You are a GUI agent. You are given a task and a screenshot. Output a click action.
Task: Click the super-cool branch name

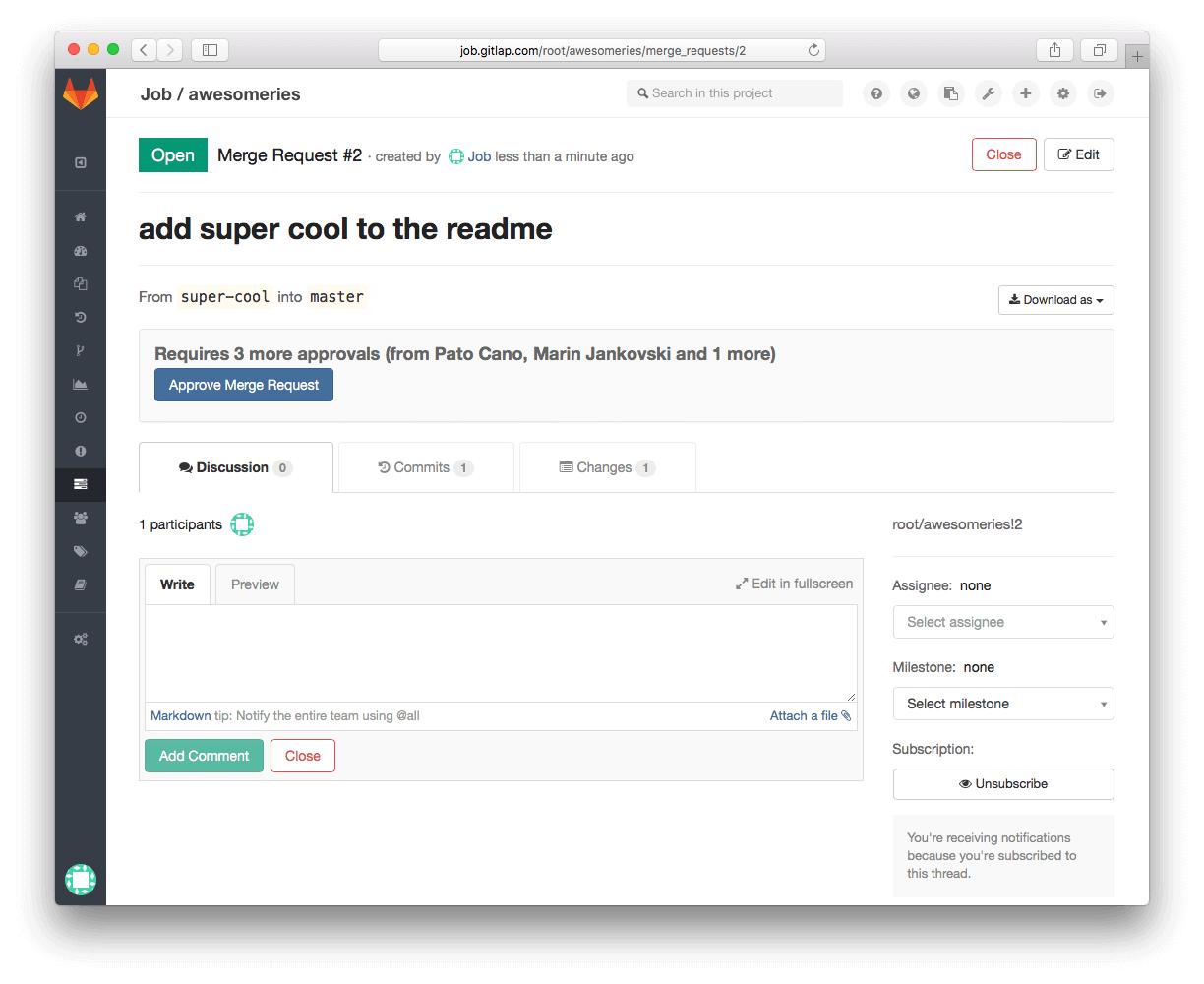pos(225,297)
